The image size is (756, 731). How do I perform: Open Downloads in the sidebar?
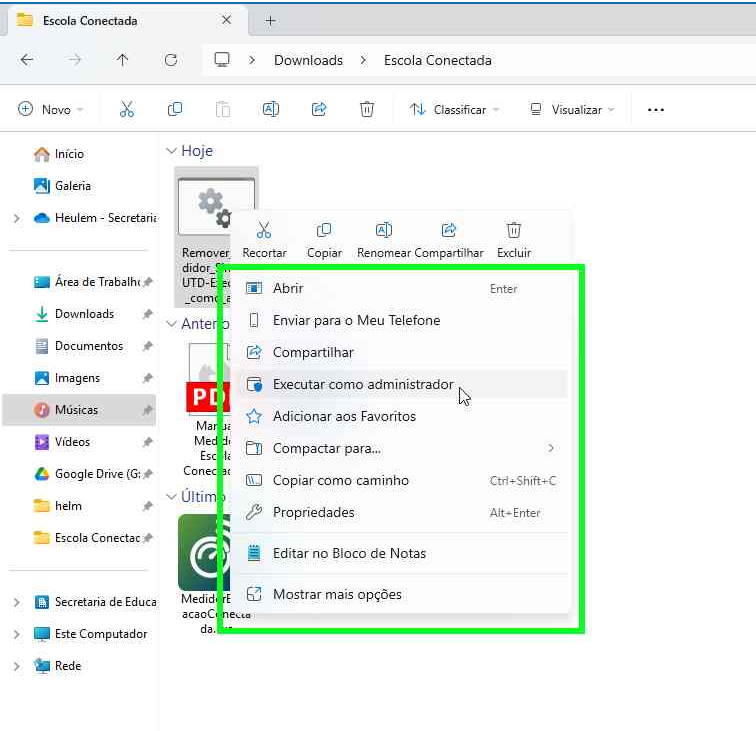point(84,314)
